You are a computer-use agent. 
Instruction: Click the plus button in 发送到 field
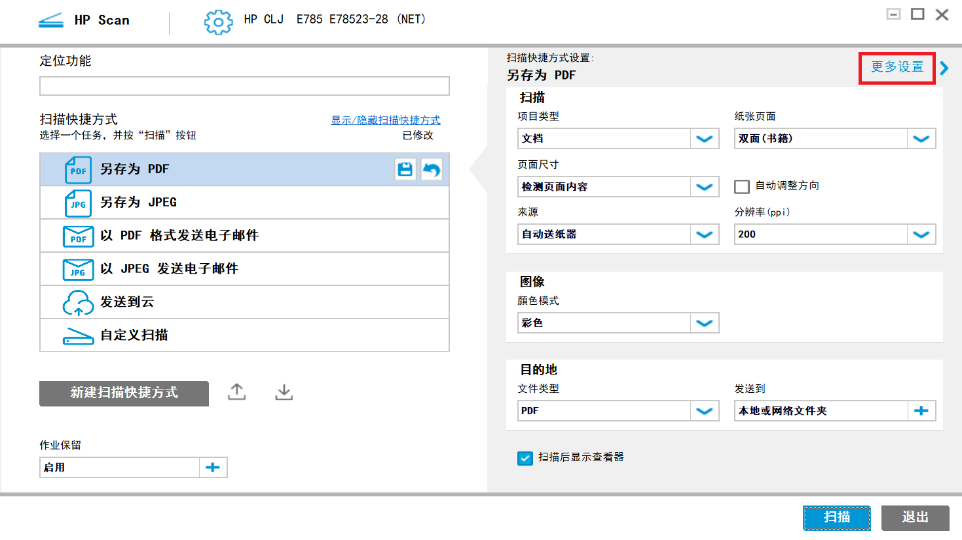pyautogui.click(x=921, y=411)
